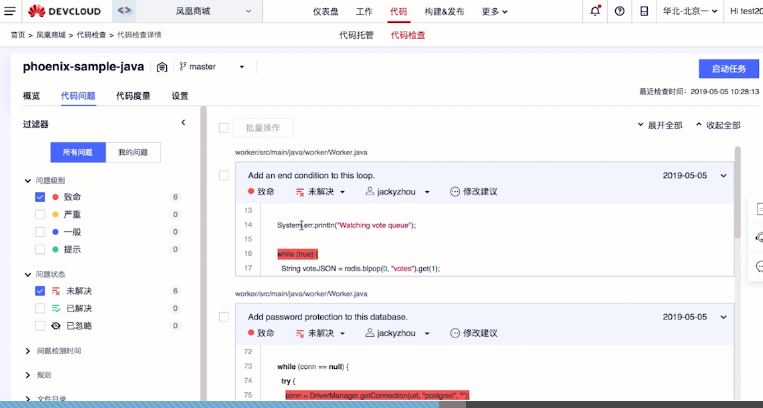The image size is (763, 408).
Task: Toggle the 已解决 status checkbox
Action: click(x=40, y=308)
